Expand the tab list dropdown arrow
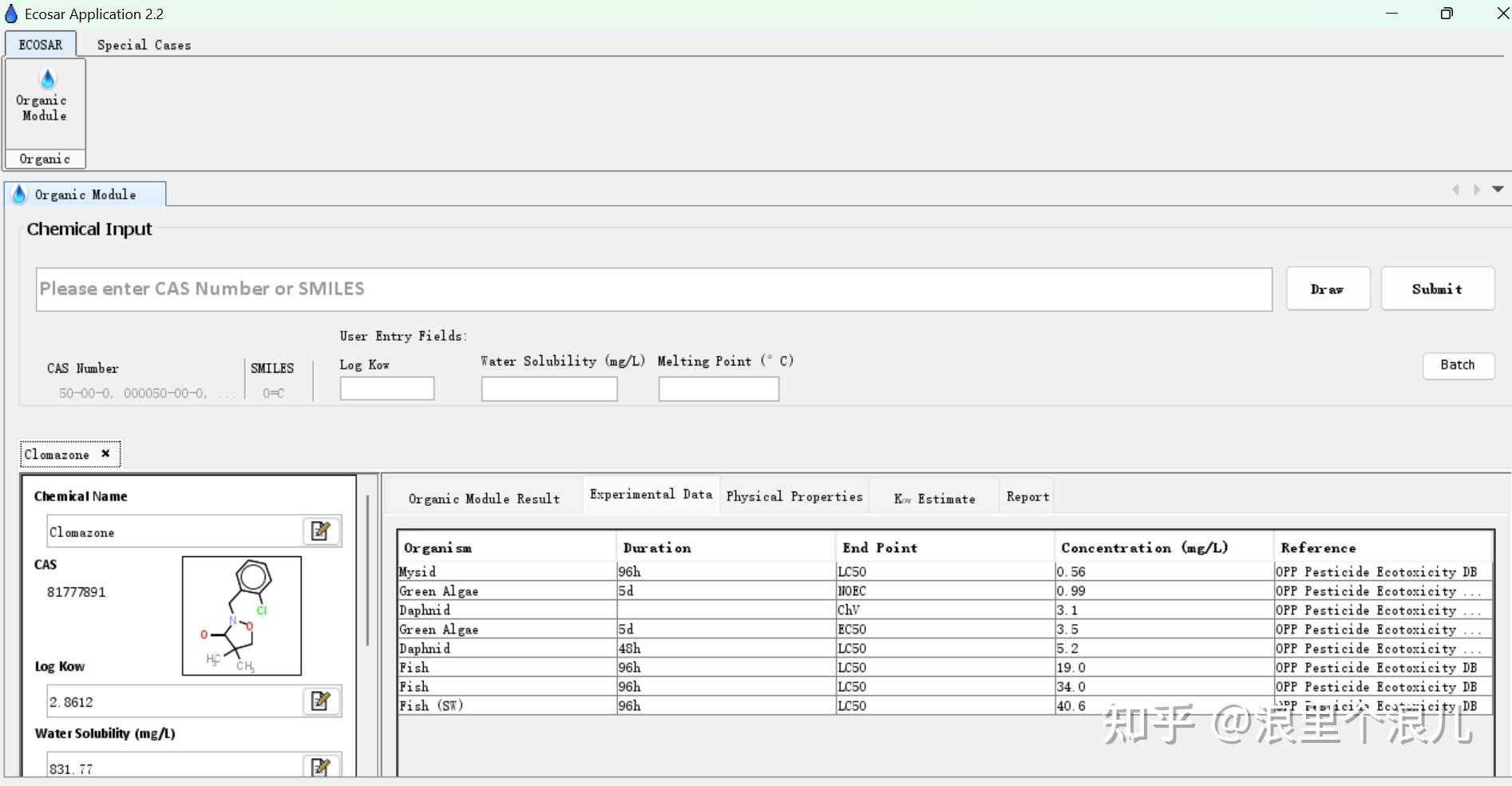 tap(1498, 189)
